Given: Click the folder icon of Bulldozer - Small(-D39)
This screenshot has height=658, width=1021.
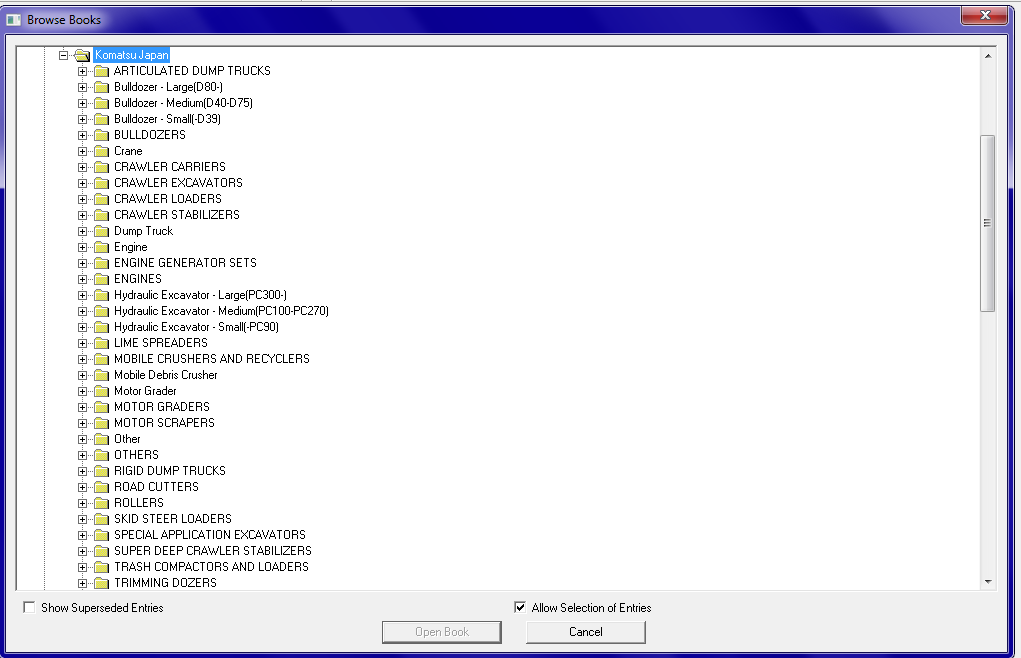Looking at the screenshot, I should pos(101,119).
